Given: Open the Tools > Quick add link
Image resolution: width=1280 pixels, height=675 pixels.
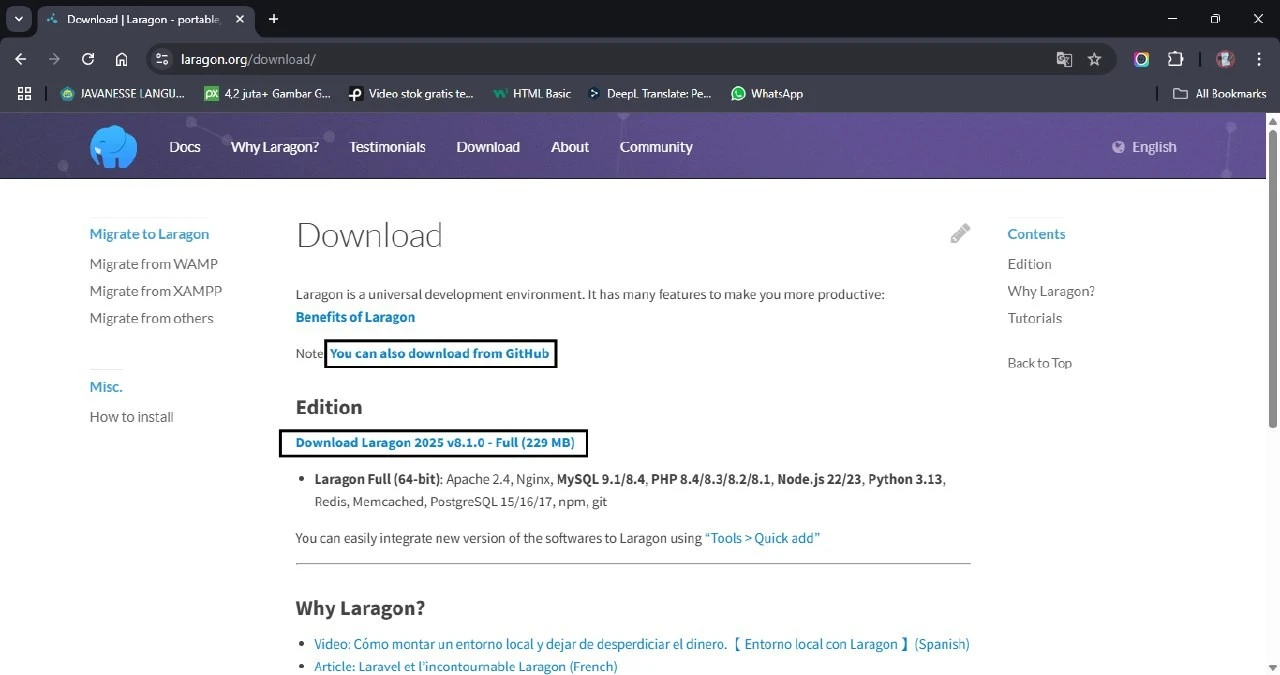Looking at the screenshot, I should click(x=762, y=538).
